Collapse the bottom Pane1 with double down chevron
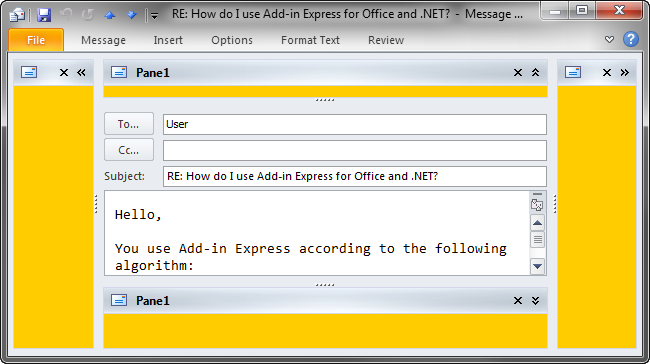This screenshot has height=364, width=650. [x=536, y=301]
